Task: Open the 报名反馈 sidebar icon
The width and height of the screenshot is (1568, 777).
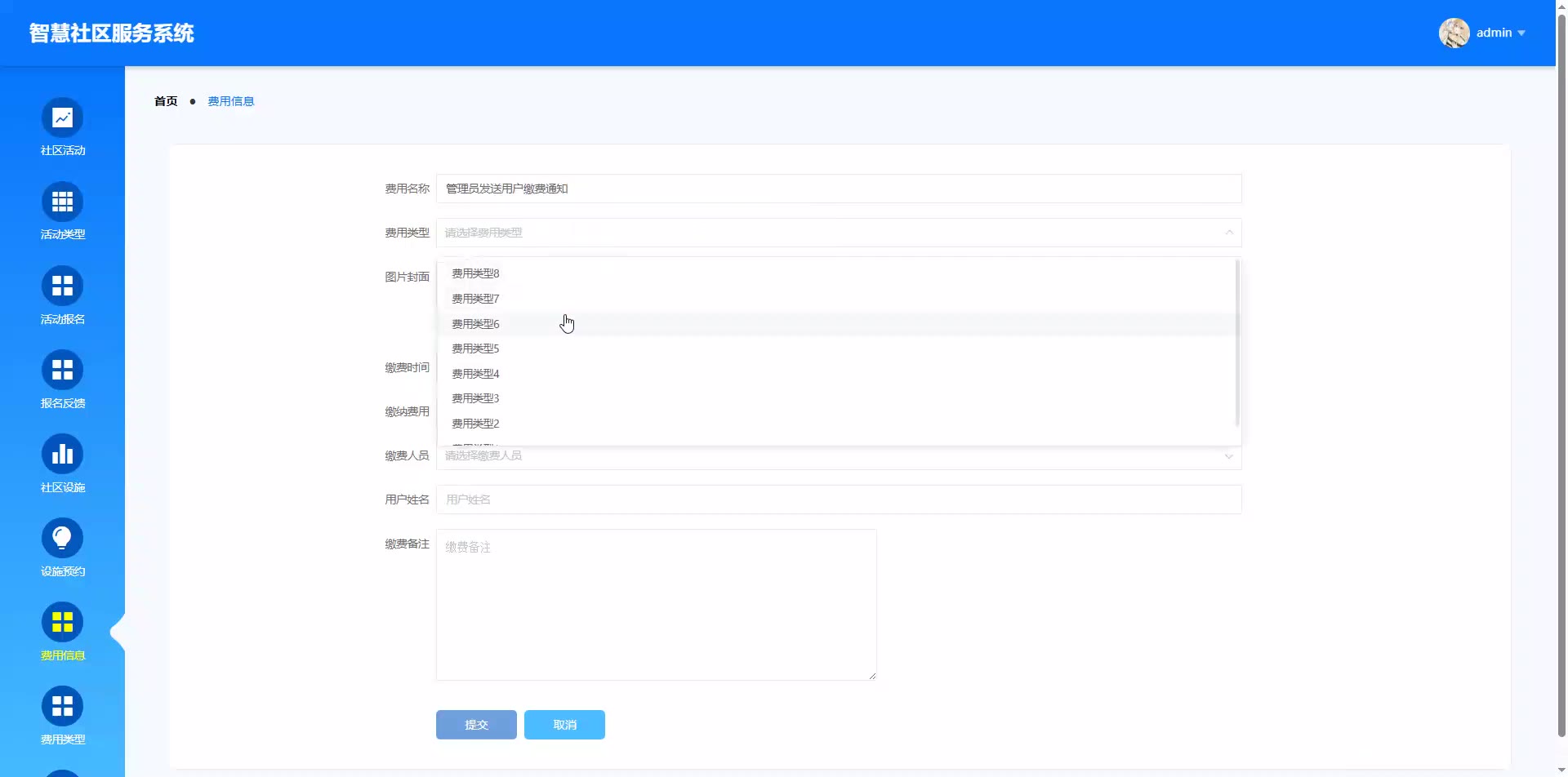Action: pyautogui.click(x=62, y=371)
